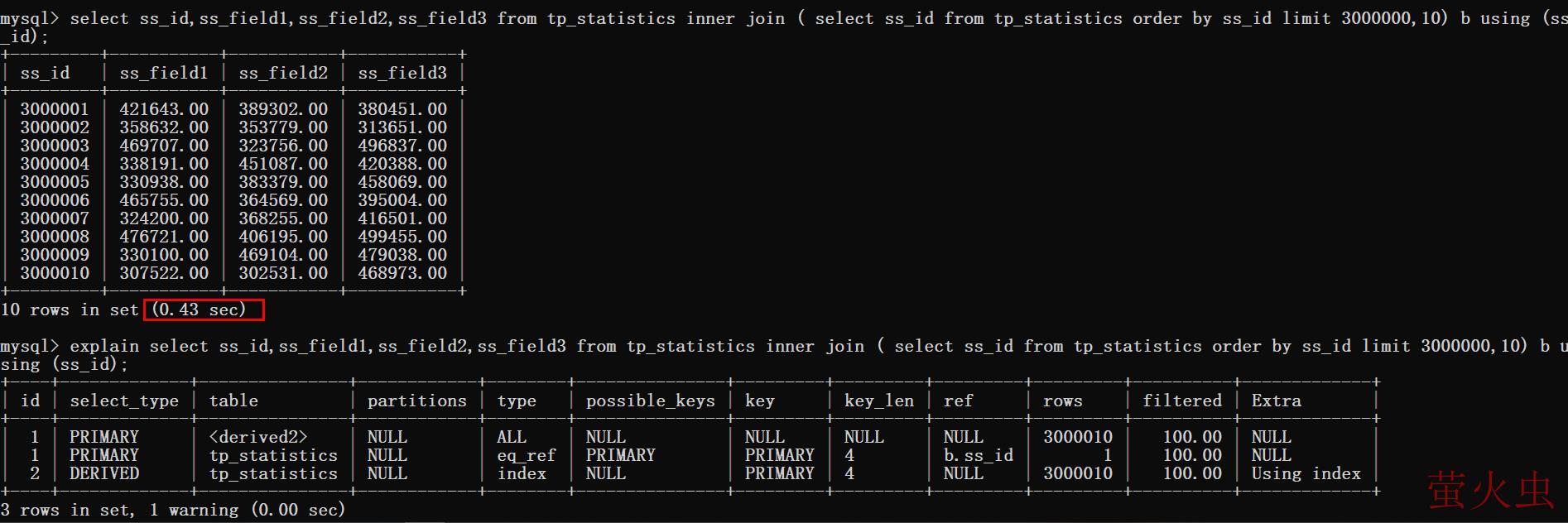Image resolution: width=1568 pixels, height=523 pixels.
Task: Click the partitions column header
Action: pyautogui.click(x=417, y=401)
